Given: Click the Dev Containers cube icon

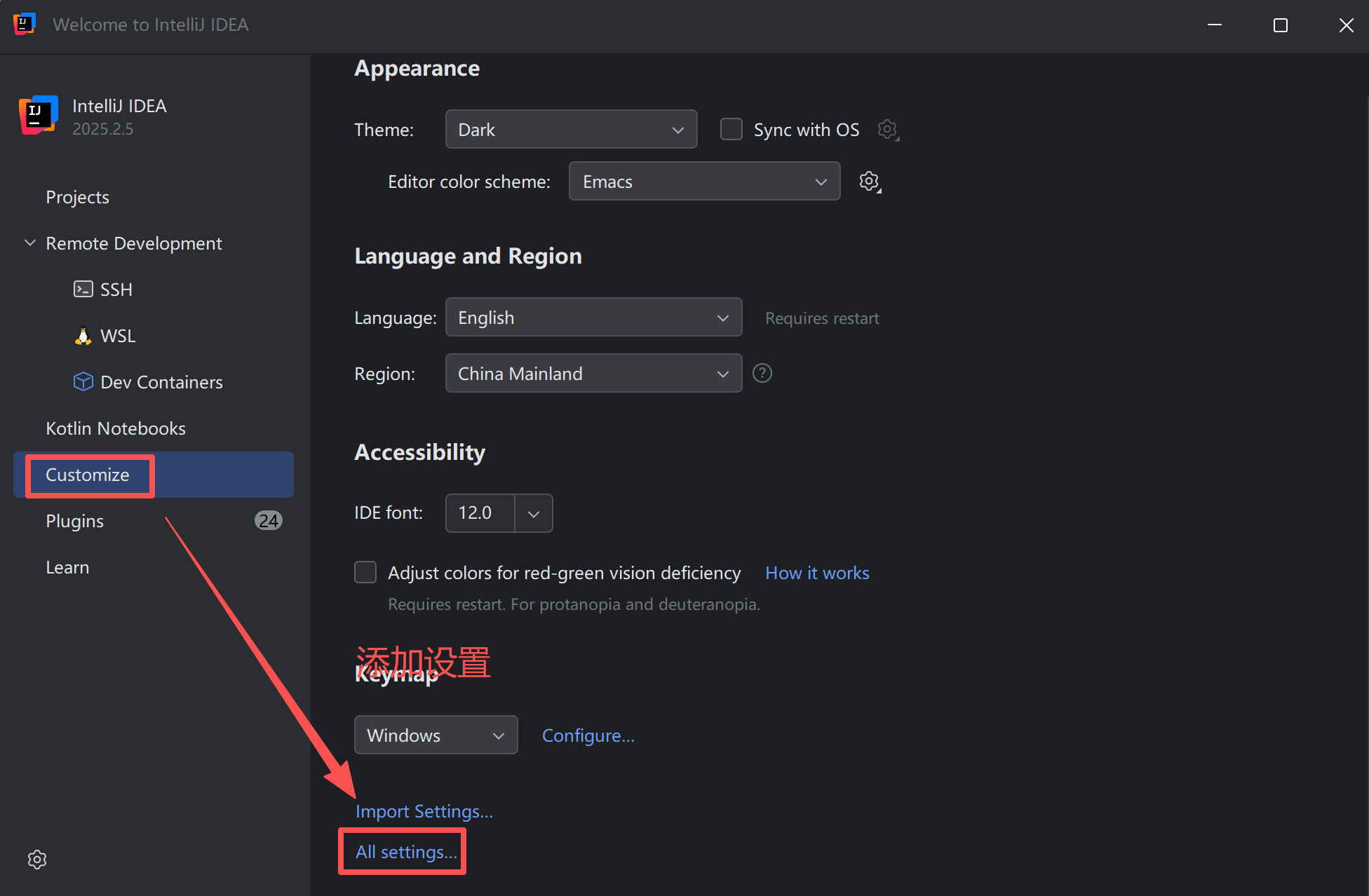Looking at the screenshot, I should point(83,381).
